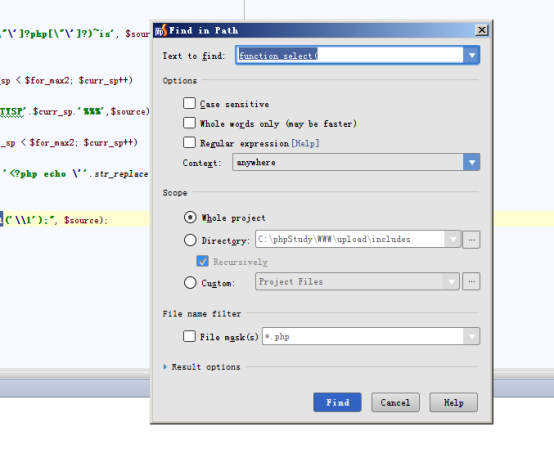
Task: Open the Directory path history dropdown arrow
Action: (x=453, y=239)
